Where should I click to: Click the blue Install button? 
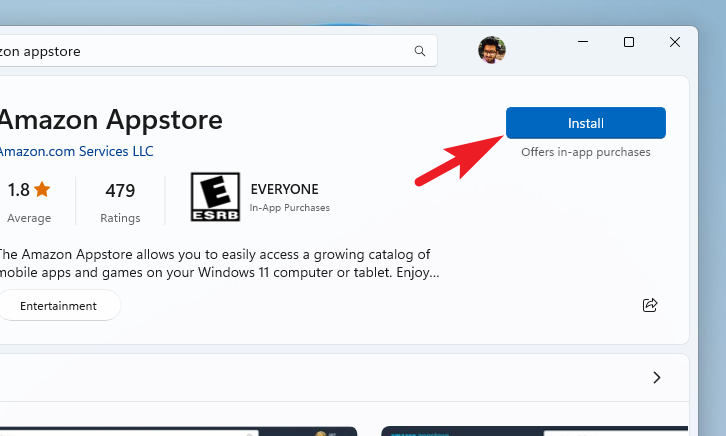(586, 123)
